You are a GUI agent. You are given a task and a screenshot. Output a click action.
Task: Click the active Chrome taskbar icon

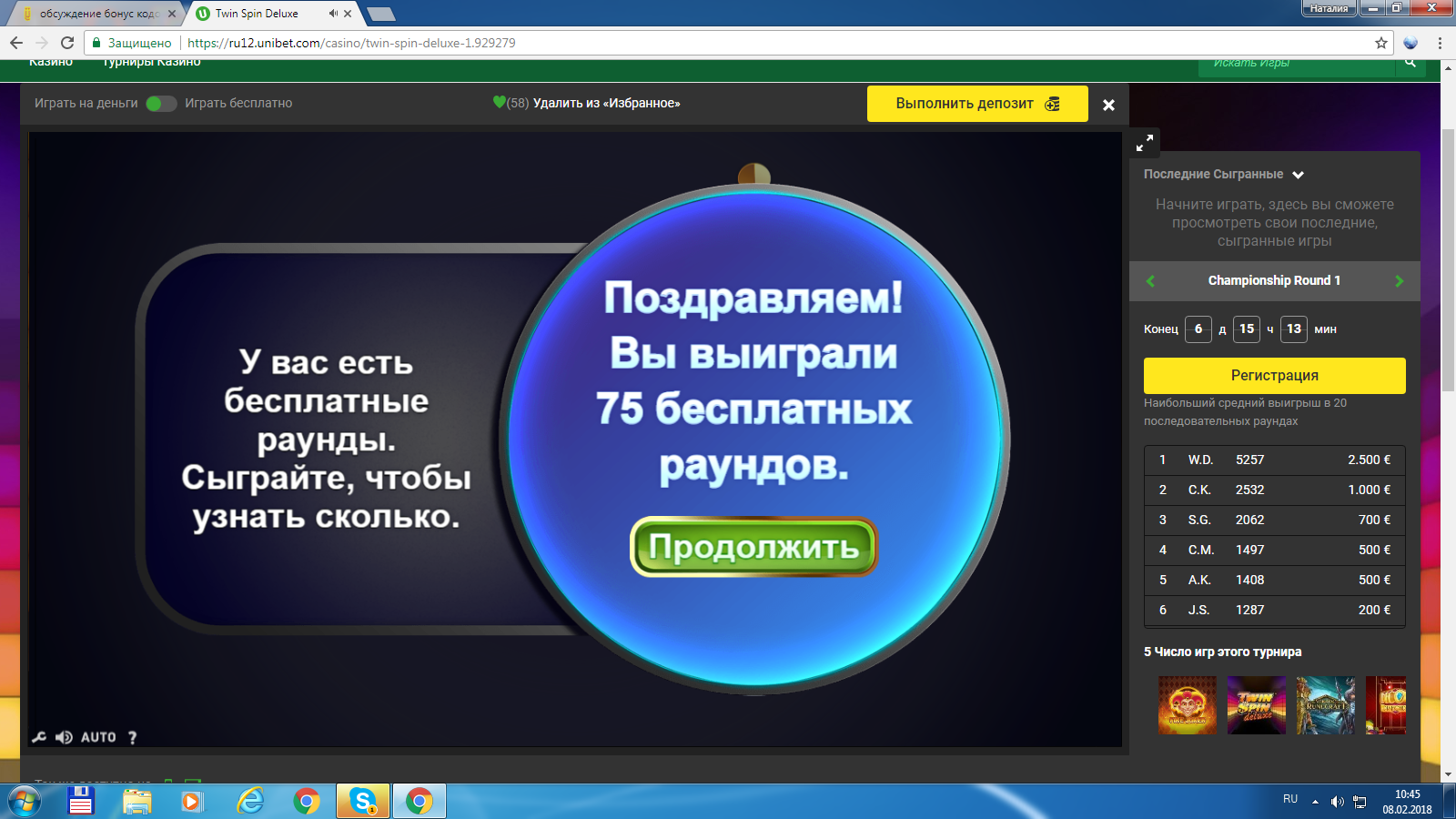pyautogui.click(x=420, y=802)
